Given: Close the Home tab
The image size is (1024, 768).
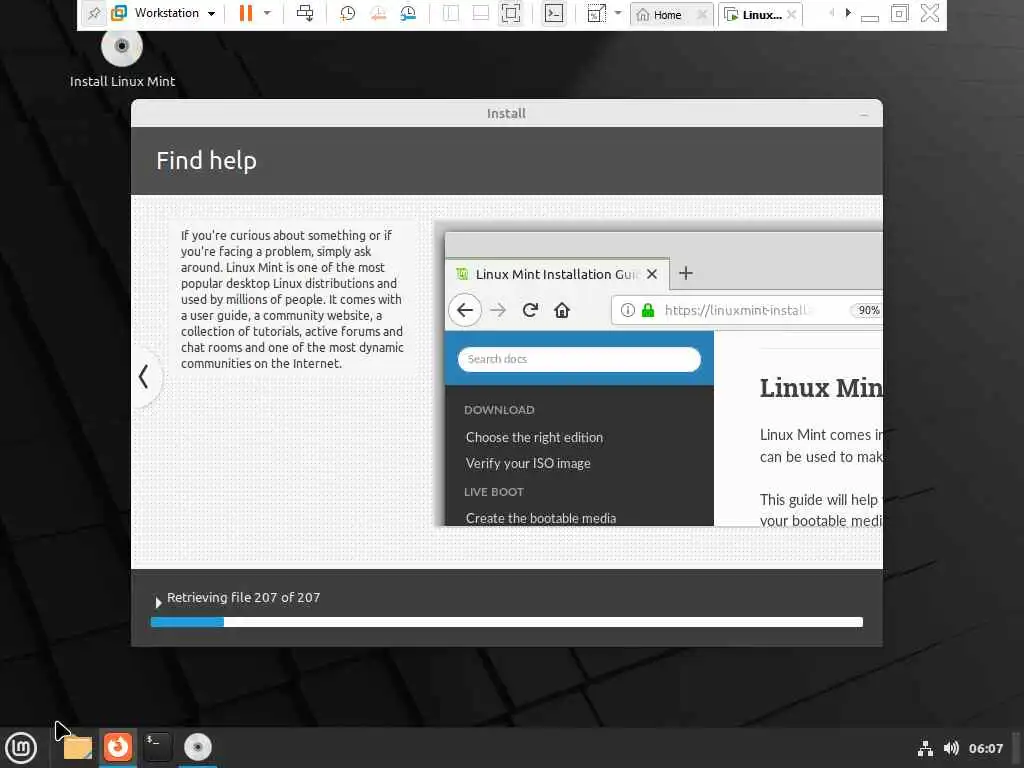Looking at the screenshot, I should 702,14.
